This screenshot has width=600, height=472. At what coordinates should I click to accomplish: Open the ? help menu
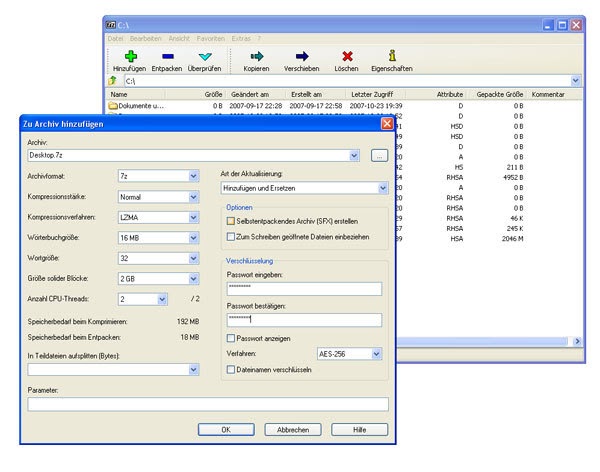(x=259, y=39)
